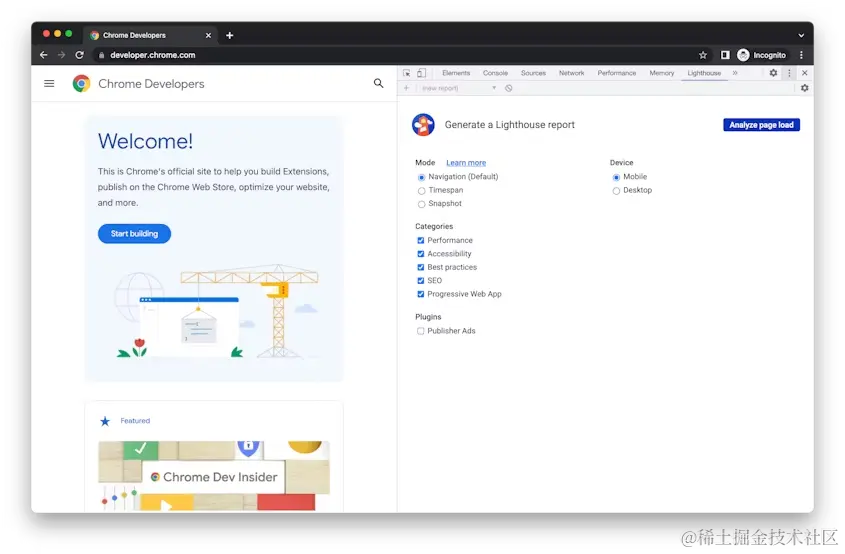Image resolution: width=845 pixels, height=554 pixels.
Task: Open the (new report) dropdown
Action: [459, 88]
